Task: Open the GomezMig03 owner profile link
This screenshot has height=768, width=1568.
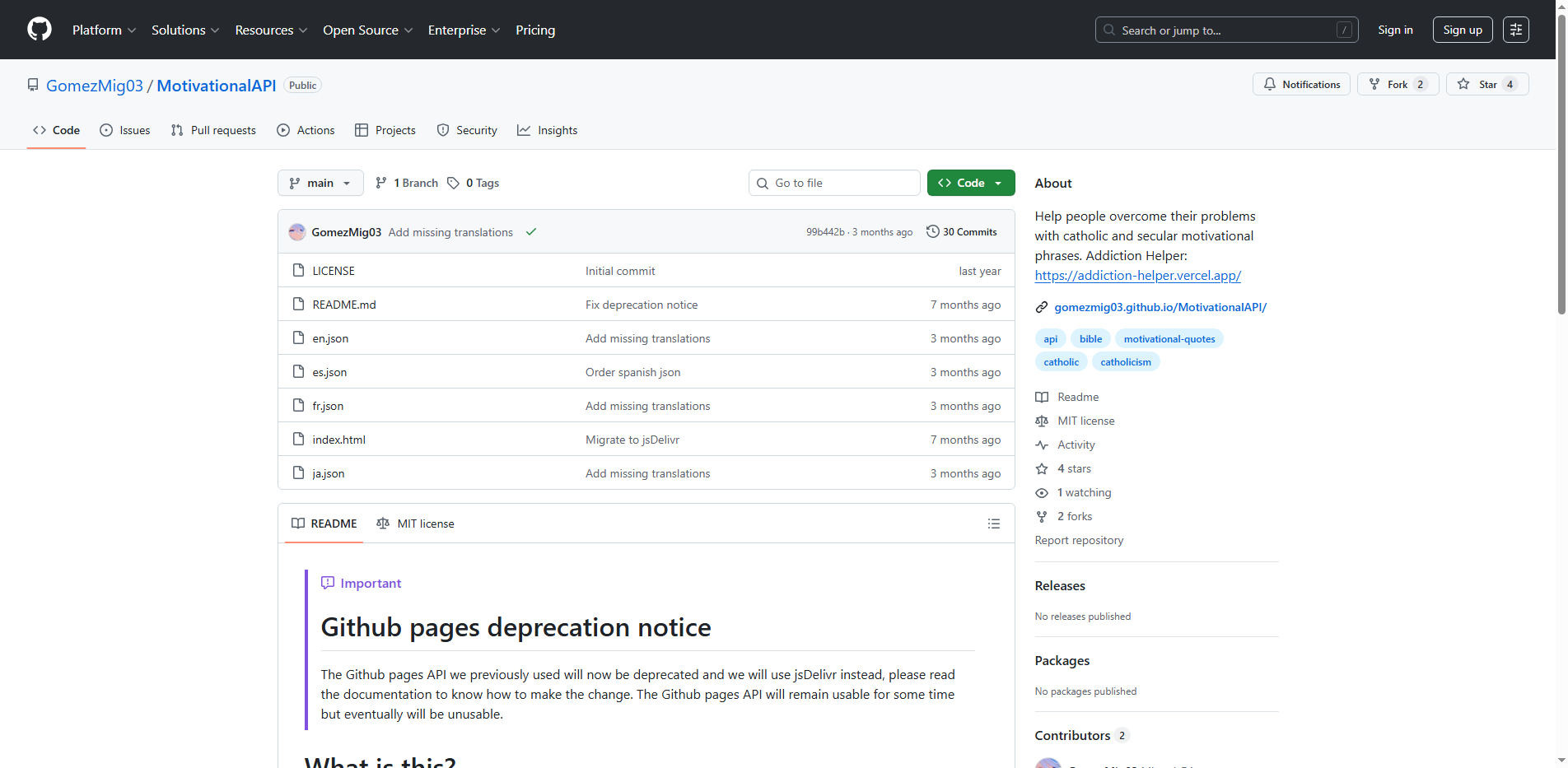Action: click(x=95, y=86)
